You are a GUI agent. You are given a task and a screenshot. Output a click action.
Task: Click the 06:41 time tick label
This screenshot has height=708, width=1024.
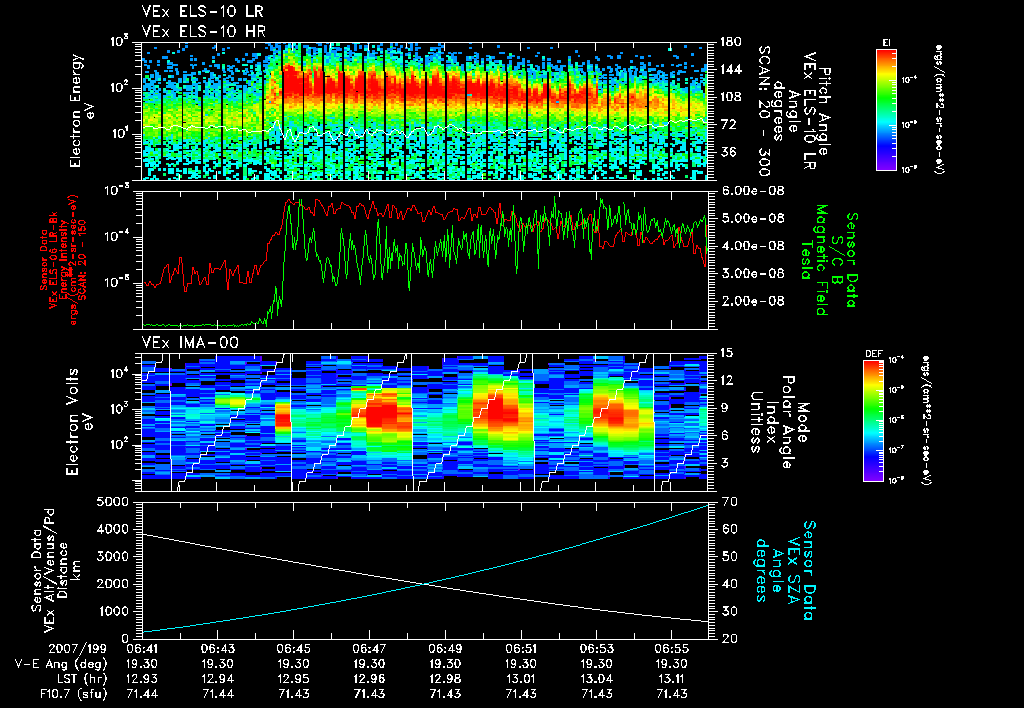(142, 649)
